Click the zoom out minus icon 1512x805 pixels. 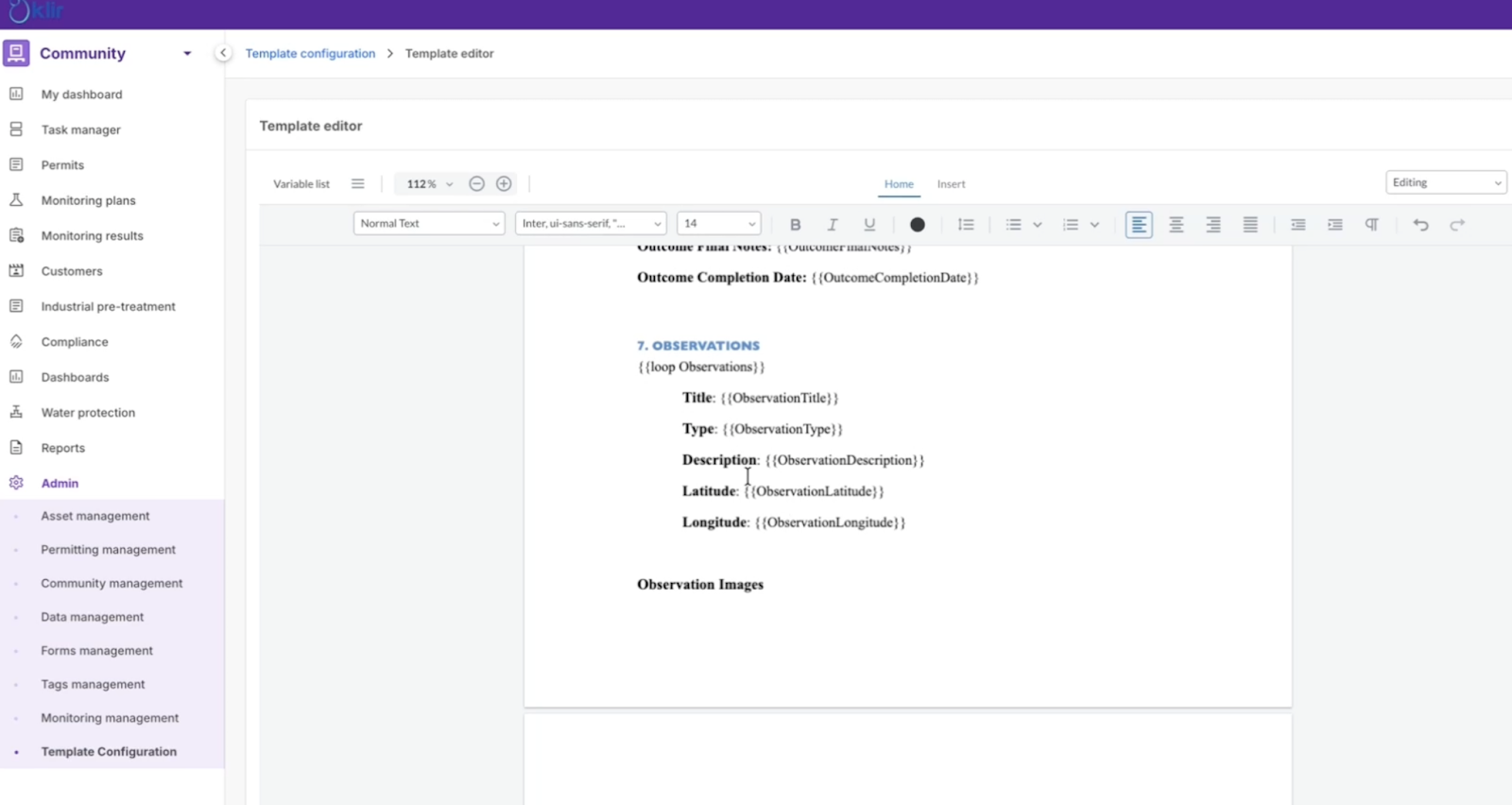477,183
